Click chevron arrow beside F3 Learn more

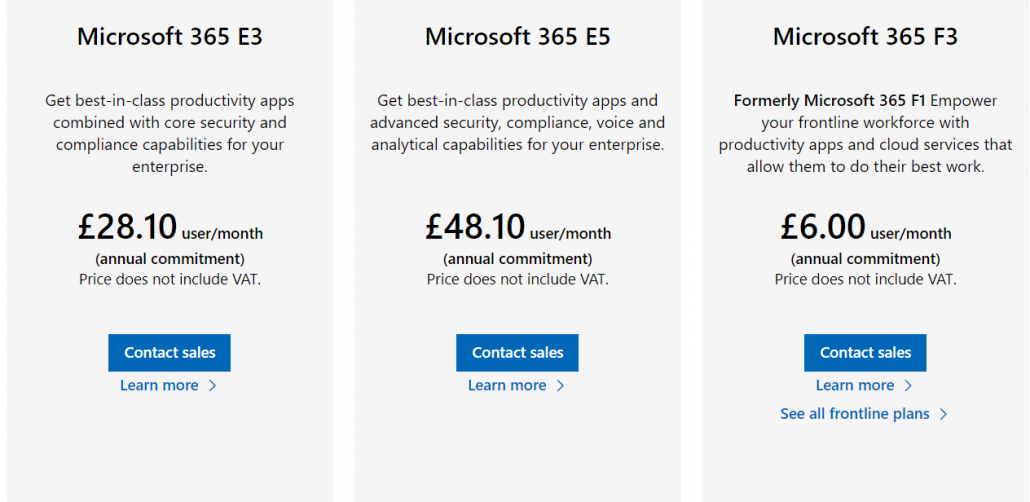click(908, 386)
